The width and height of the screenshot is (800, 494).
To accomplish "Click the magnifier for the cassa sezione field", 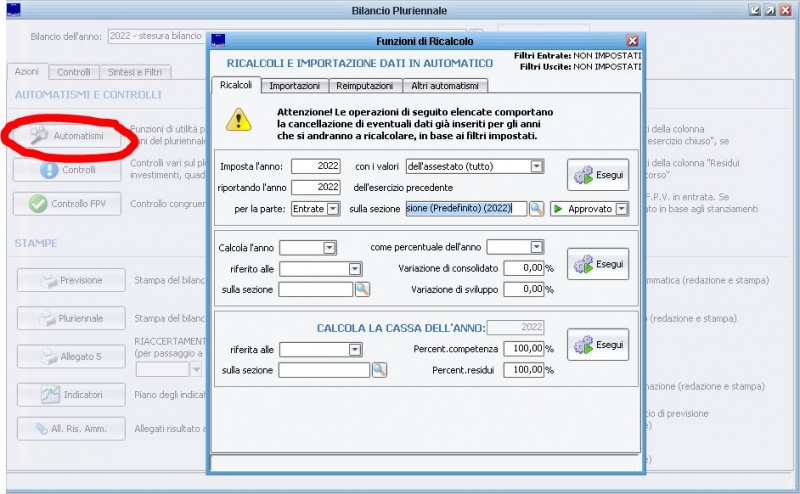I will (379, 370).
